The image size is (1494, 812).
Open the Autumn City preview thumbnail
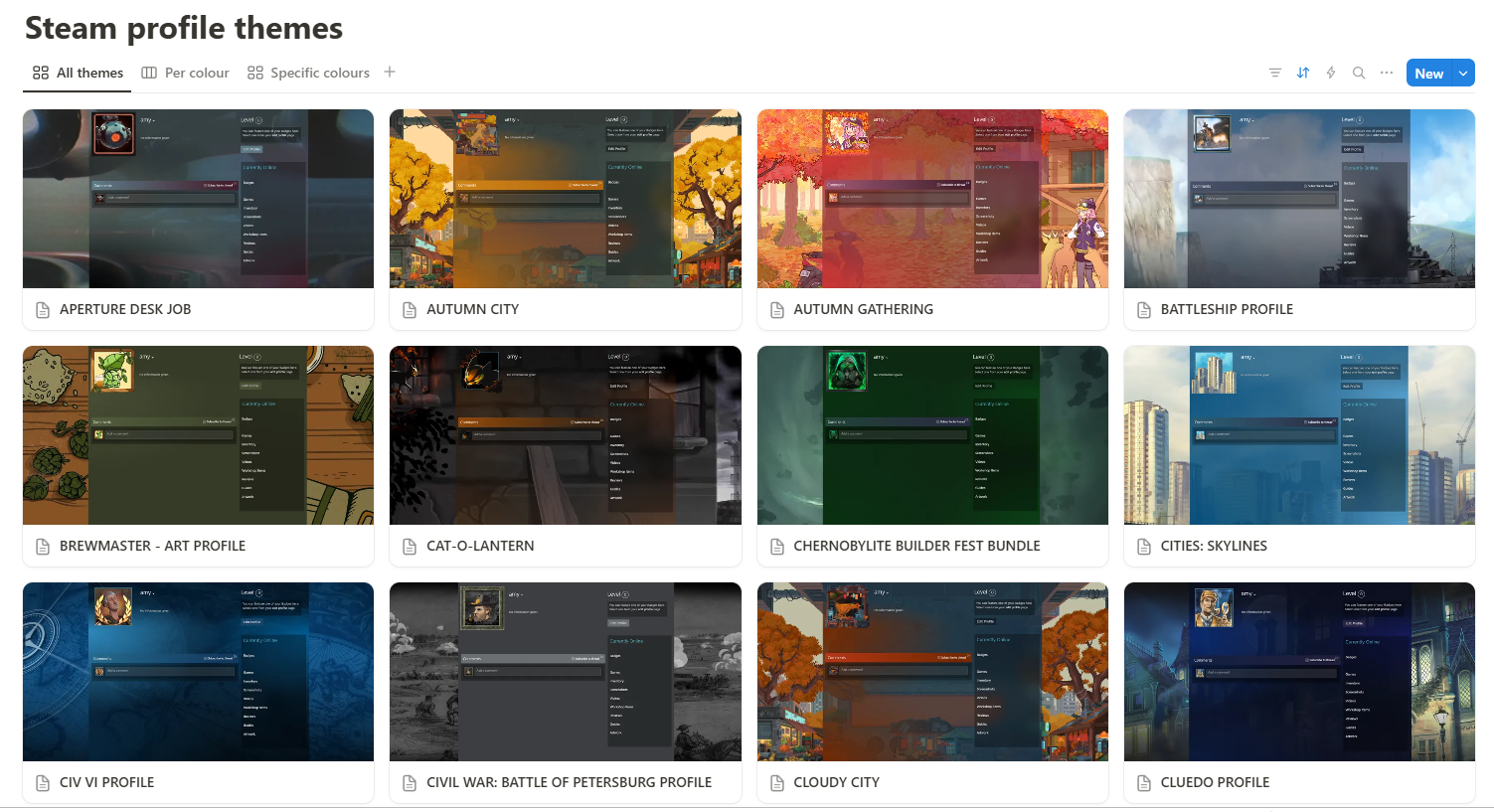point(566,199)
